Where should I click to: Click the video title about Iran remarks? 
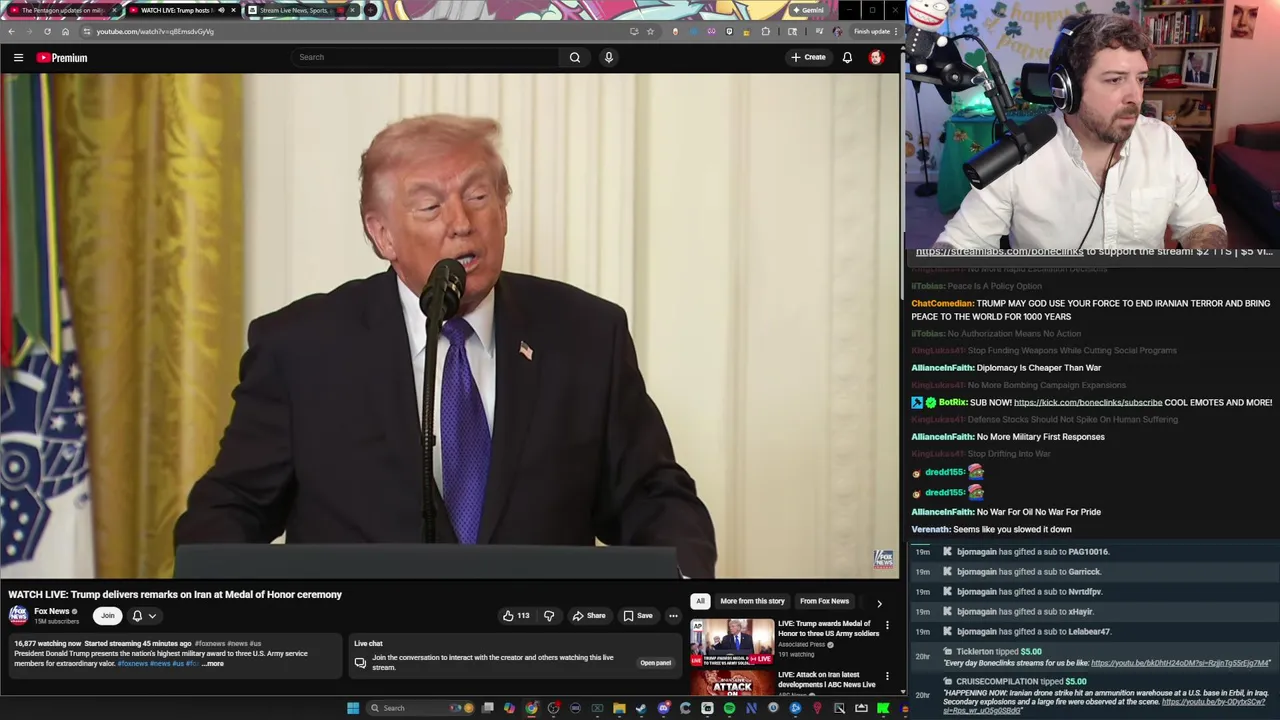pos(175,594)
